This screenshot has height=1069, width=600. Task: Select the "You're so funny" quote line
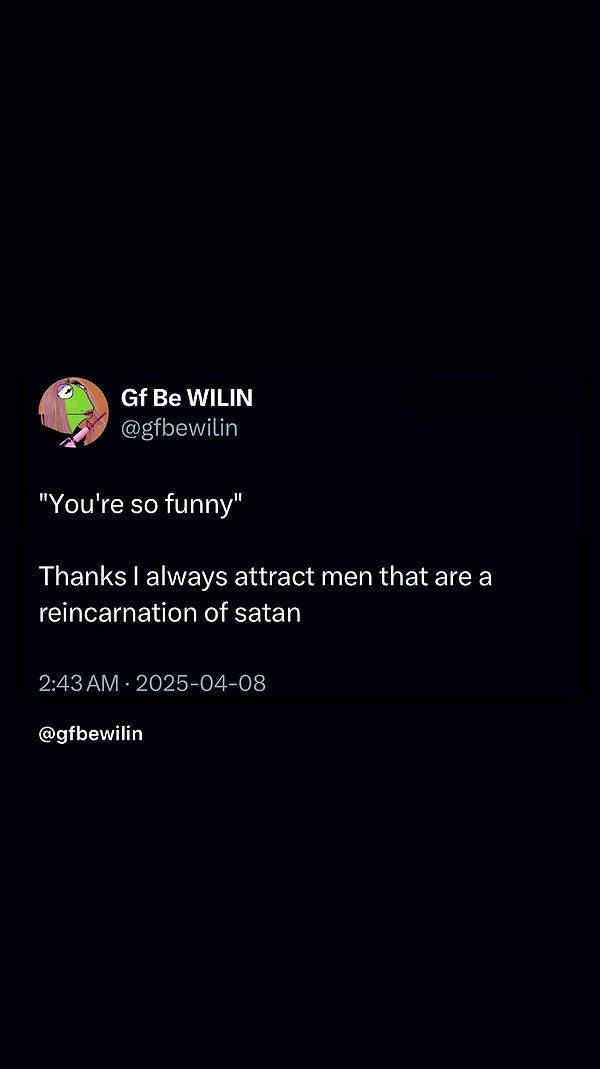click(141, 506)
